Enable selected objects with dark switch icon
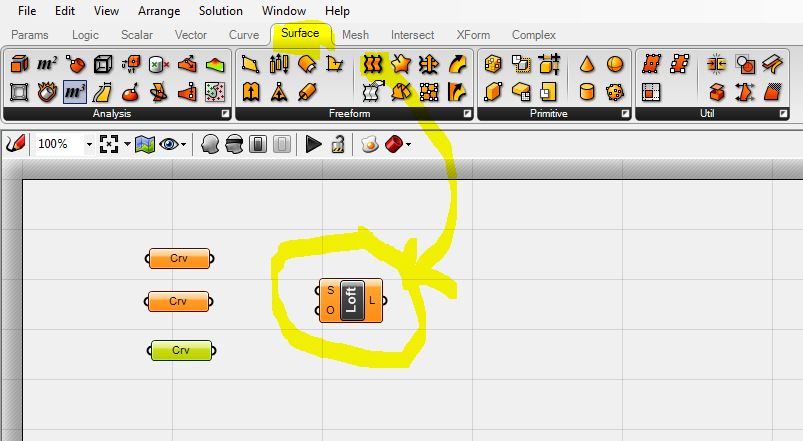This screenshot has width=803, height=441. [258, 144]
